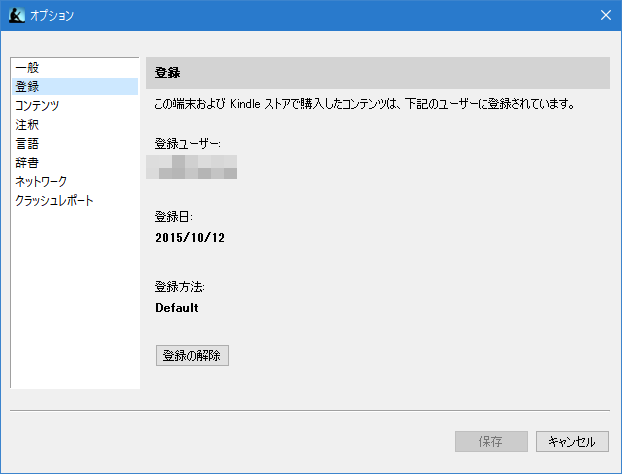Click the キャンセル button
This screenshot has width=622, height=474.
click(x=572, y=441)
